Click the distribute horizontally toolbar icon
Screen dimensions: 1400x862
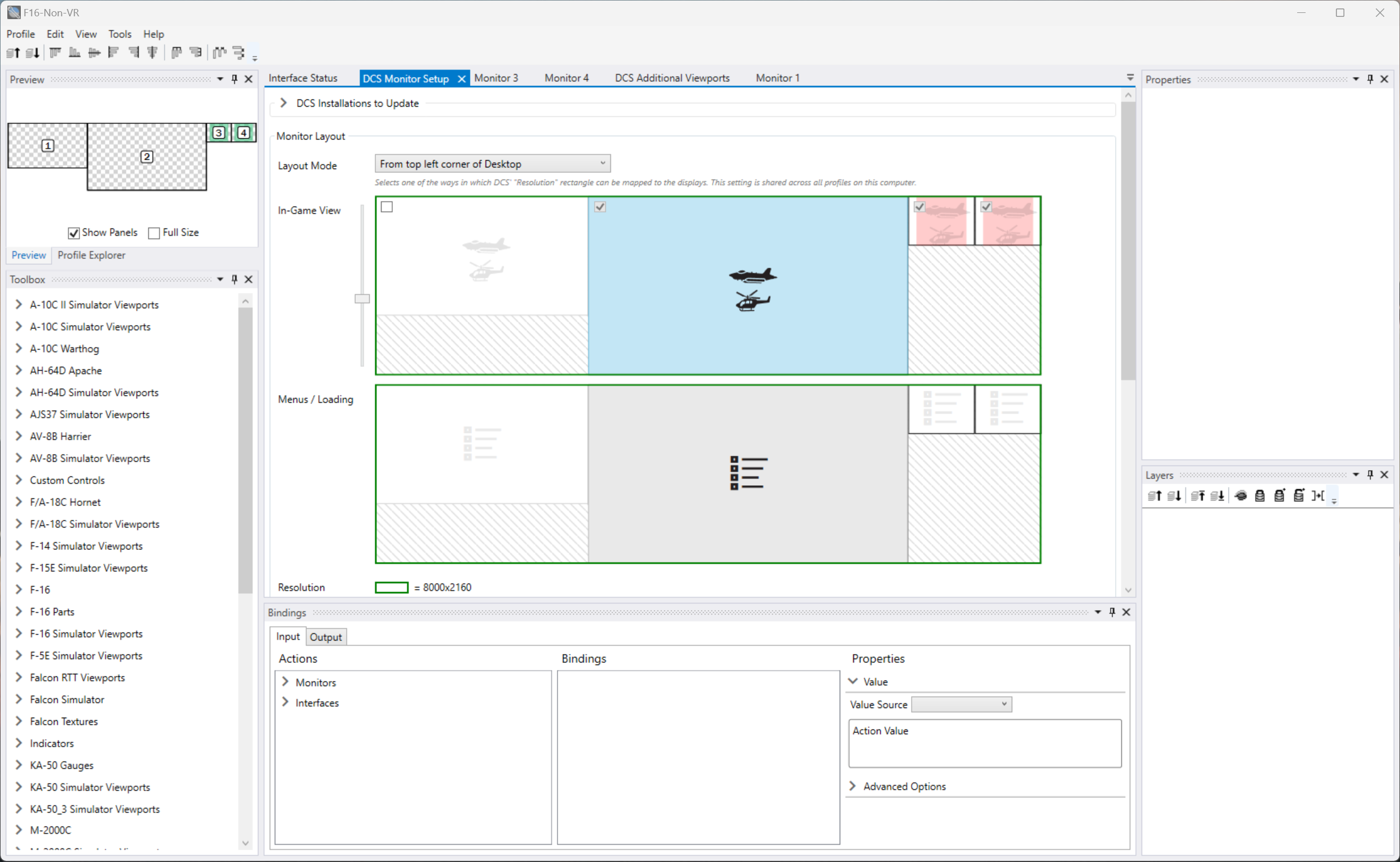(x=219, y=53)
